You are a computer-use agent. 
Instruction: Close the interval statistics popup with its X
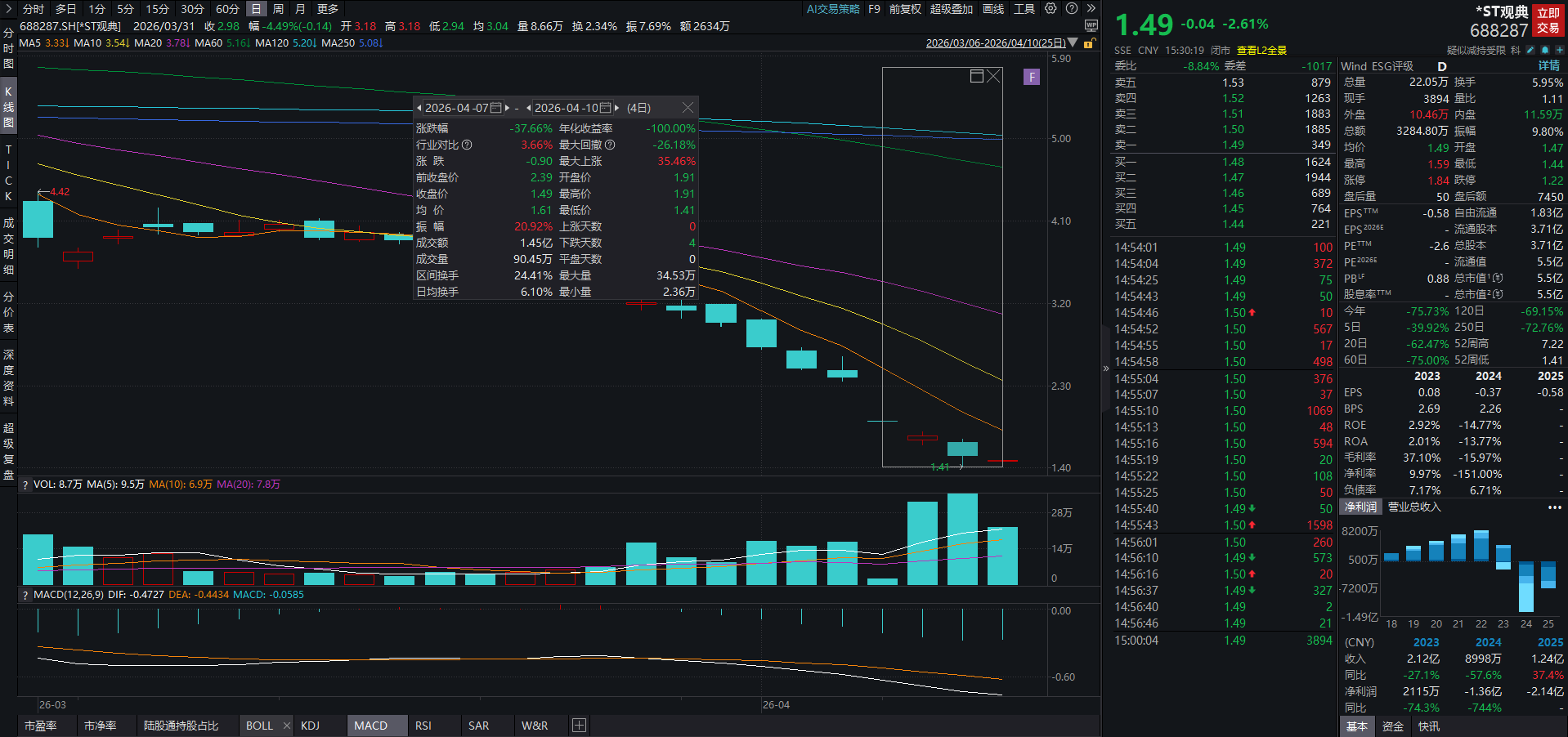pos(688,107)
